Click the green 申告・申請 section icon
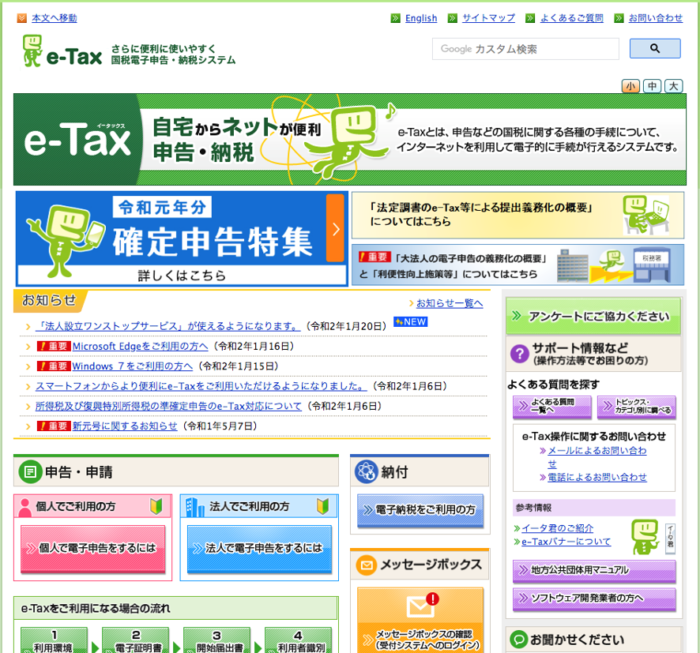Viewport: 700px width, 653px height. [x=30, y=472]
